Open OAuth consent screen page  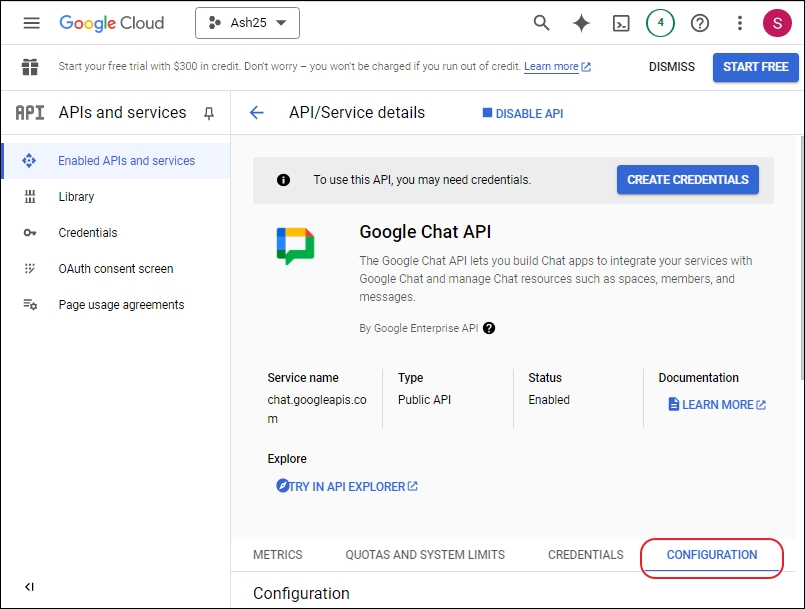point(117,269)
